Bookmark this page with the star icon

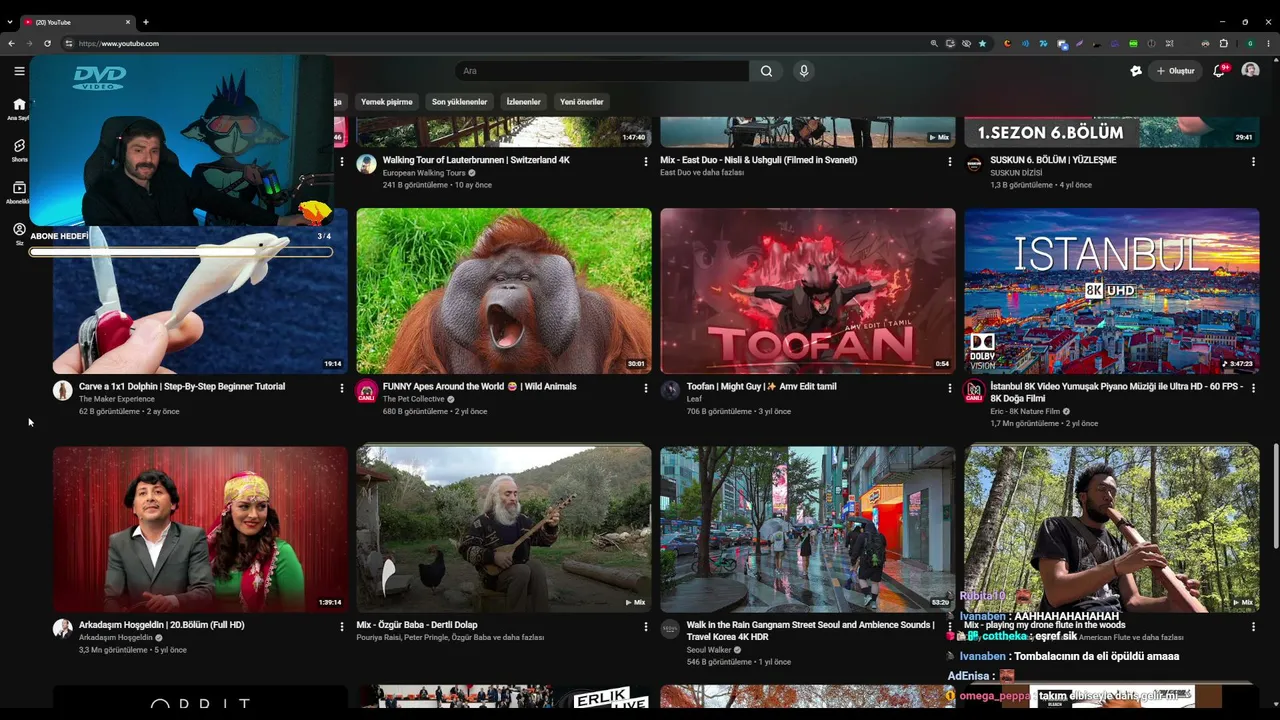[982, 43]
